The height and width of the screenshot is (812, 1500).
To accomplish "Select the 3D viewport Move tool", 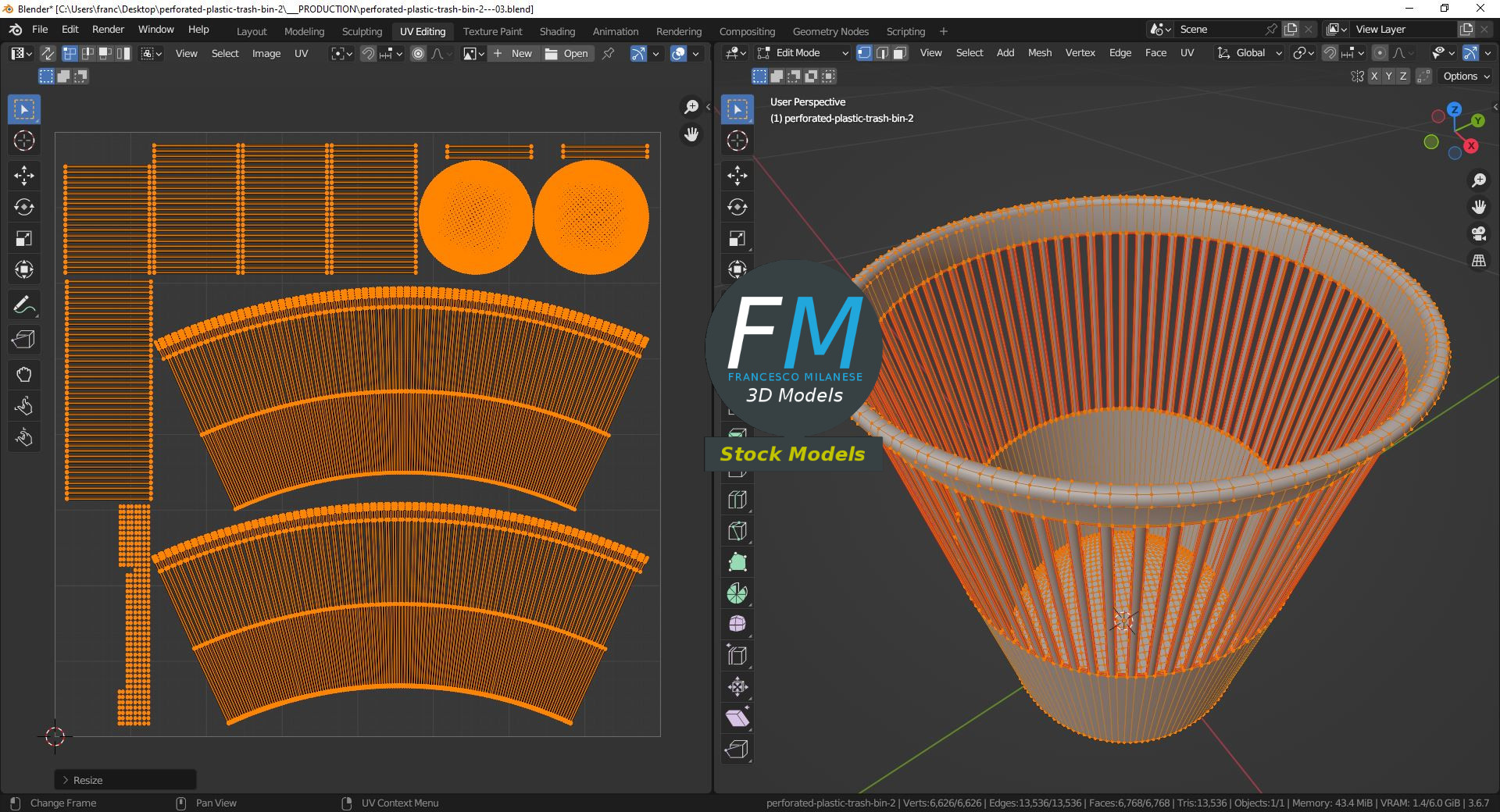I will tap(737, 176).
